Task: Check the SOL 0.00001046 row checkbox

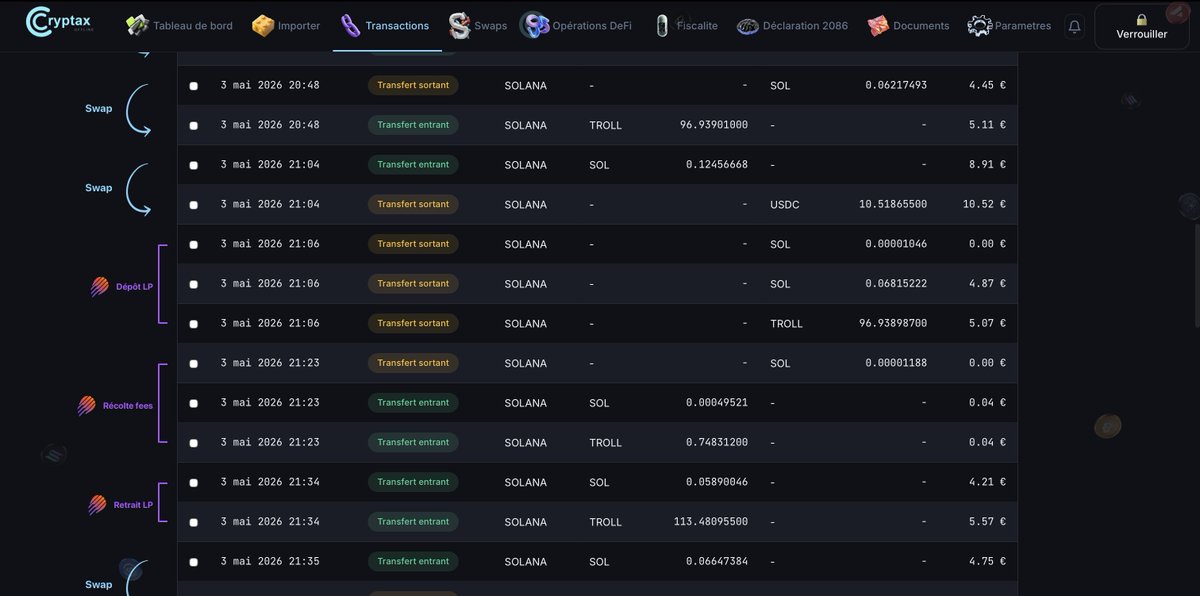Action: [193, 245]
